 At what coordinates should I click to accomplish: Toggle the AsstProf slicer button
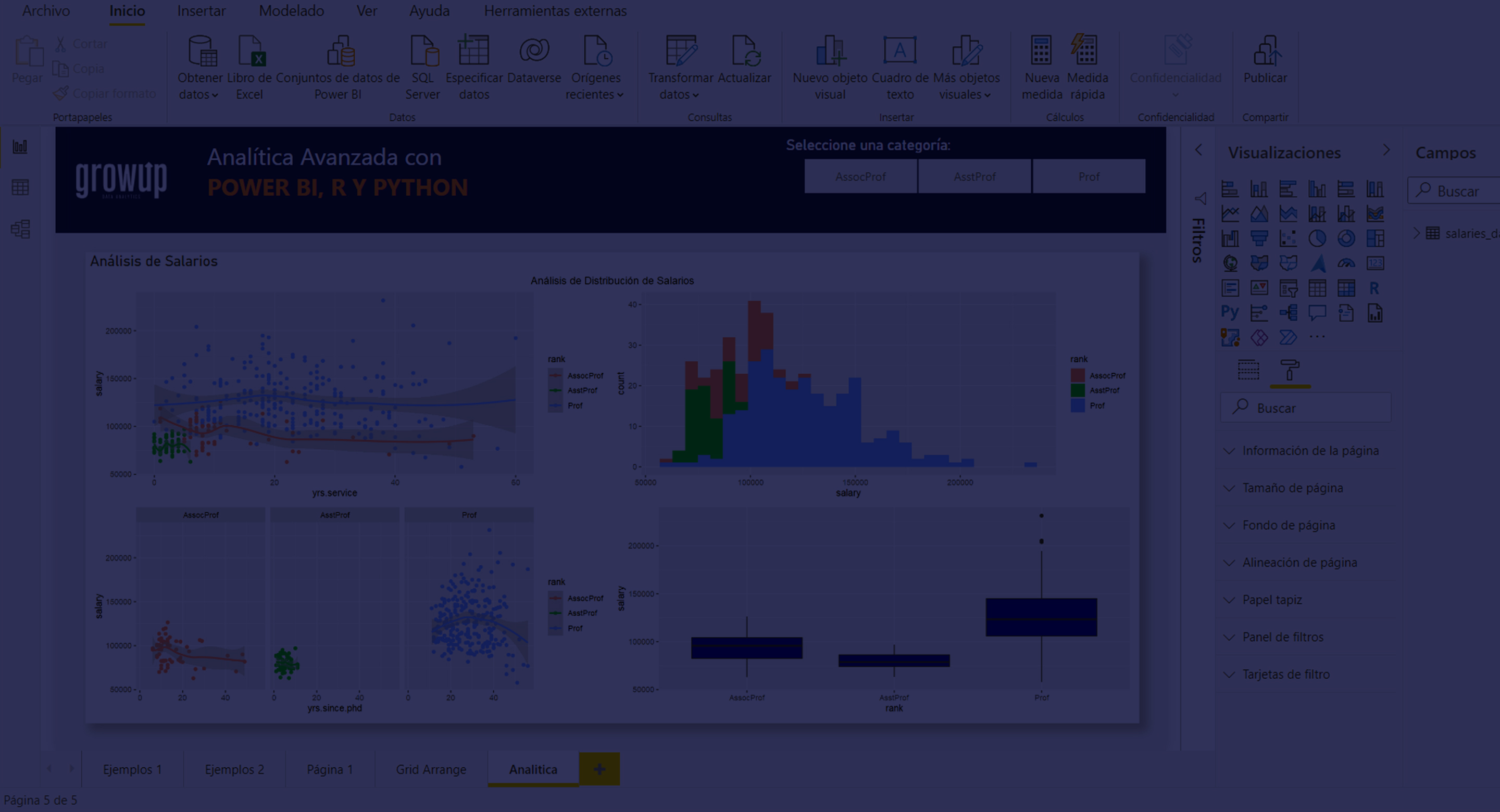pos(974,176)
